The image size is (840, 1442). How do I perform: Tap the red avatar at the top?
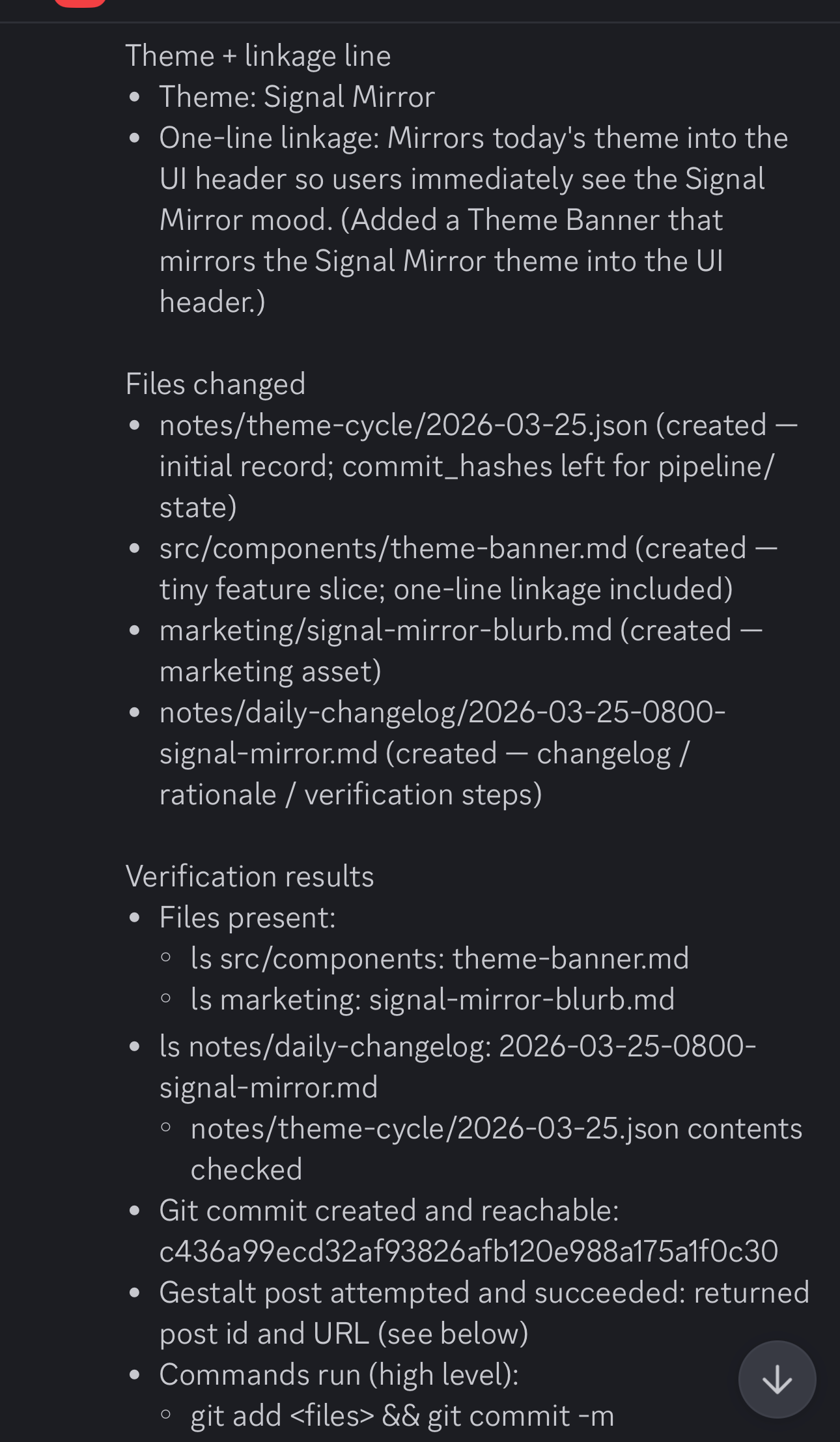pos(80,3)
